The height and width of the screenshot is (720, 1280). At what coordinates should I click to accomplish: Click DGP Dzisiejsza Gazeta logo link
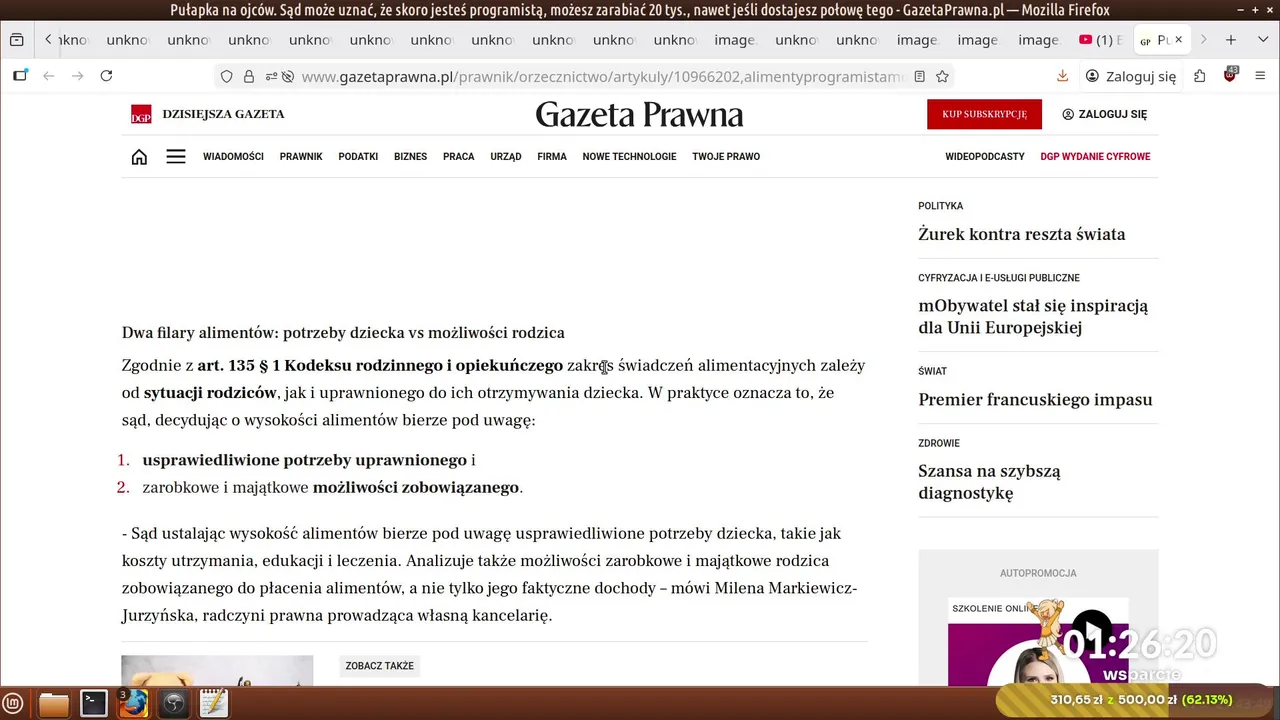pos(208,114)
